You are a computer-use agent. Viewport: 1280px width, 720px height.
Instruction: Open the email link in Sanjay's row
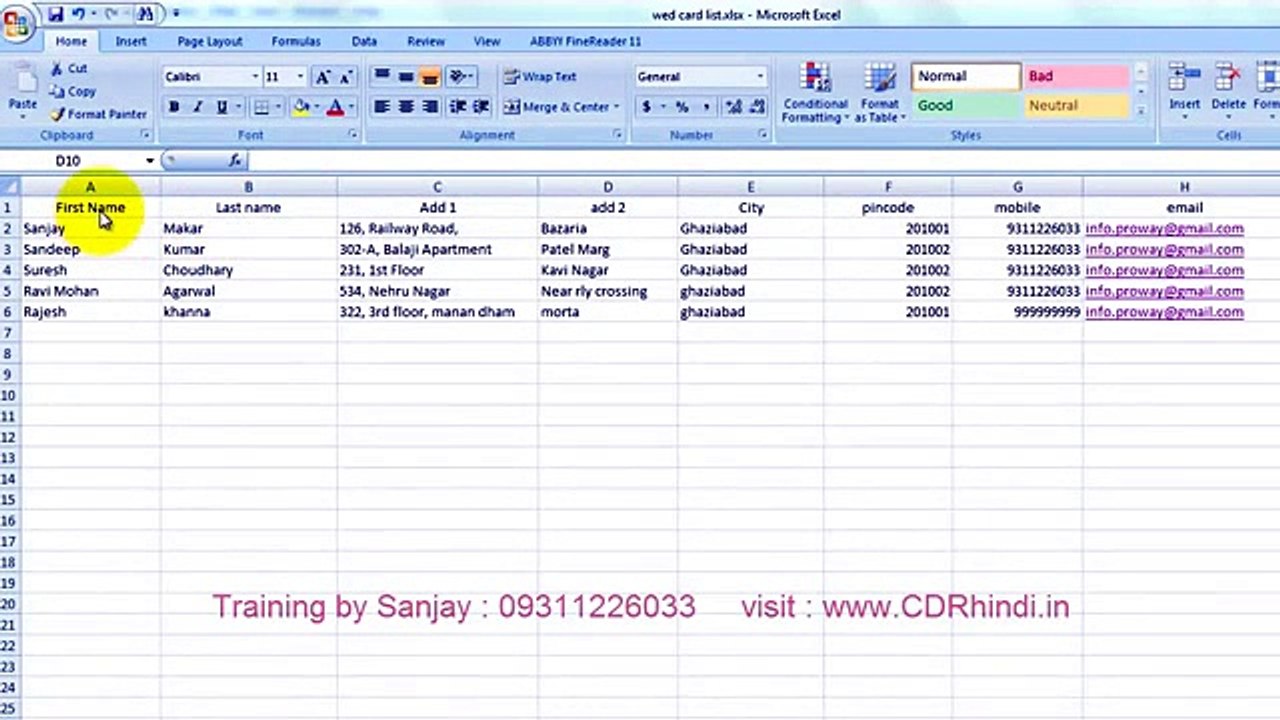[1164, 228]
